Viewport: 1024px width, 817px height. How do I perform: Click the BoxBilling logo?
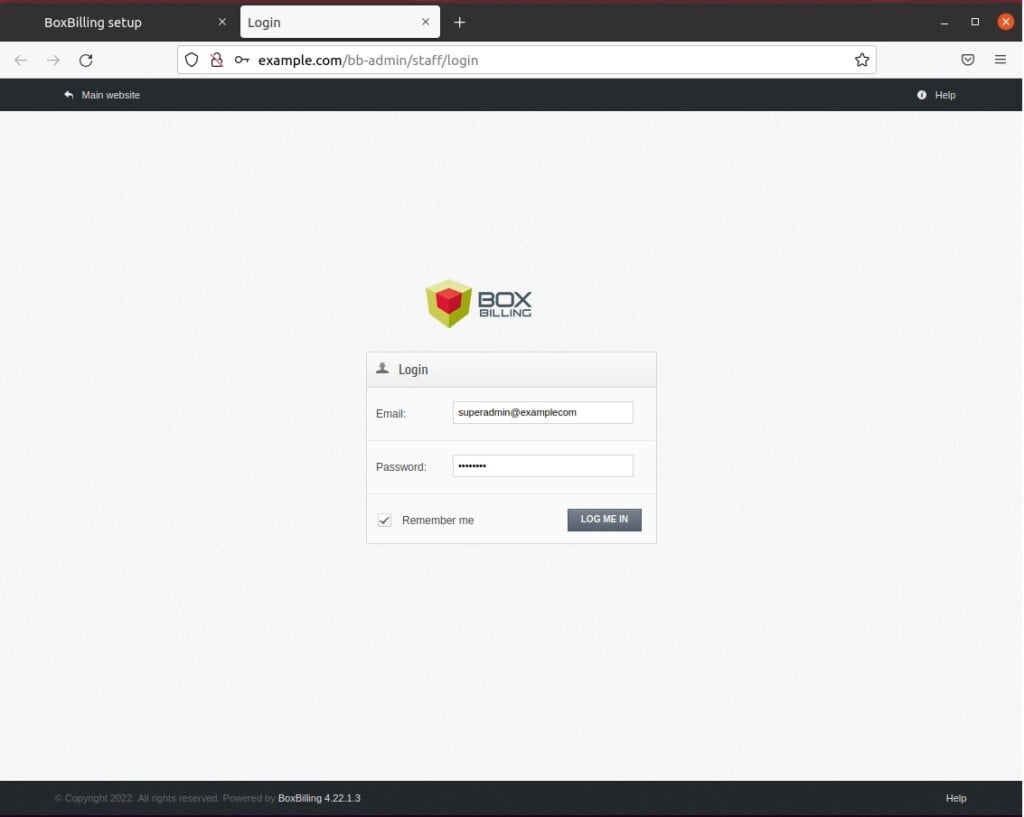coord(479,304)
